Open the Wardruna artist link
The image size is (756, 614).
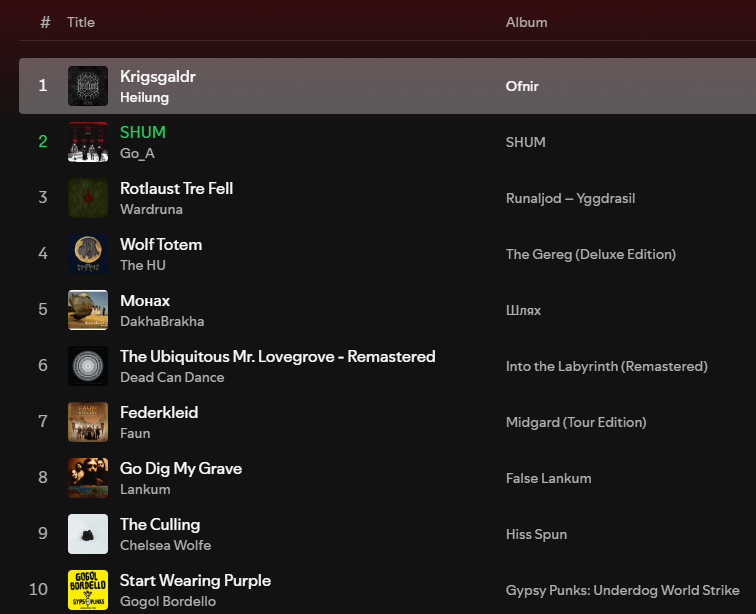point(148,209)
